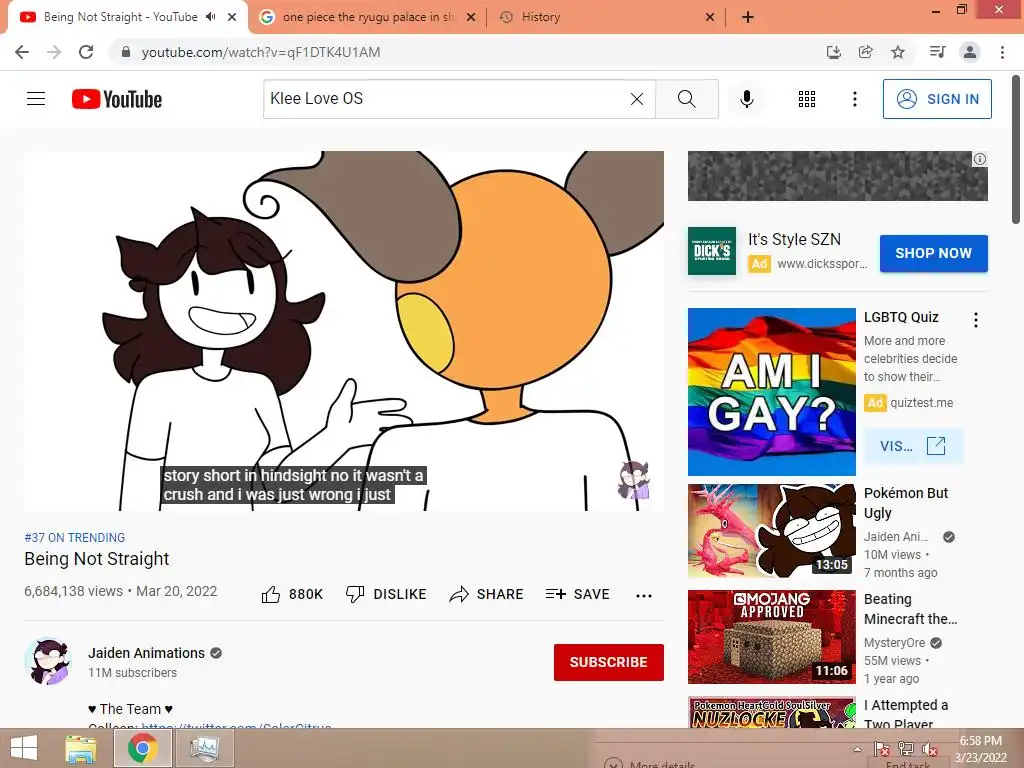The image size is (1024, 768).
Task: Click the DISLIKE thumbs down button
Action: point(386,594)
